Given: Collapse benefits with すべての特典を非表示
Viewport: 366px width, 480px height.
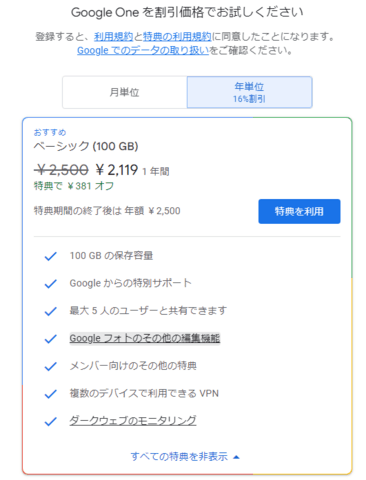Looking at the screenshot, I should (x=185, y=456).
